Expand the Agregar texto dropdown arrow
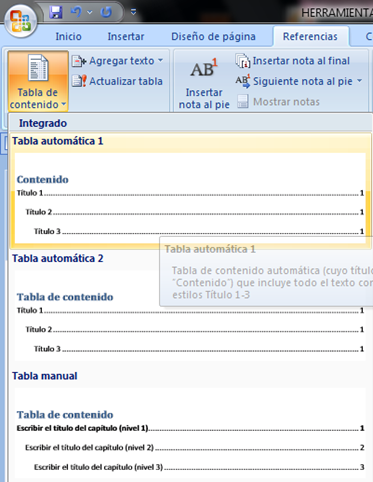373x482 pixels. (x=161, y=61)
